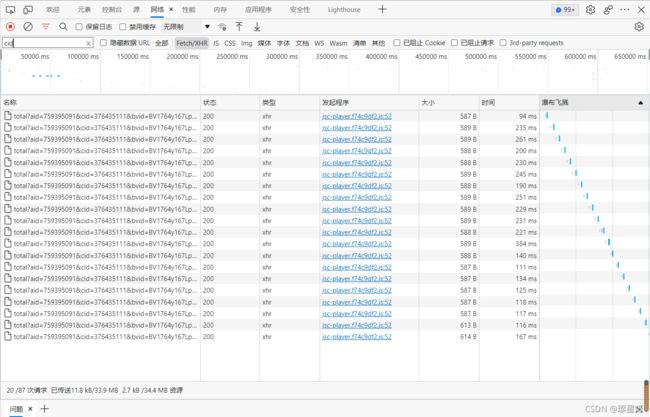
Task: Close the 问题 drawer tab with its x
Action: coord(30,409)
